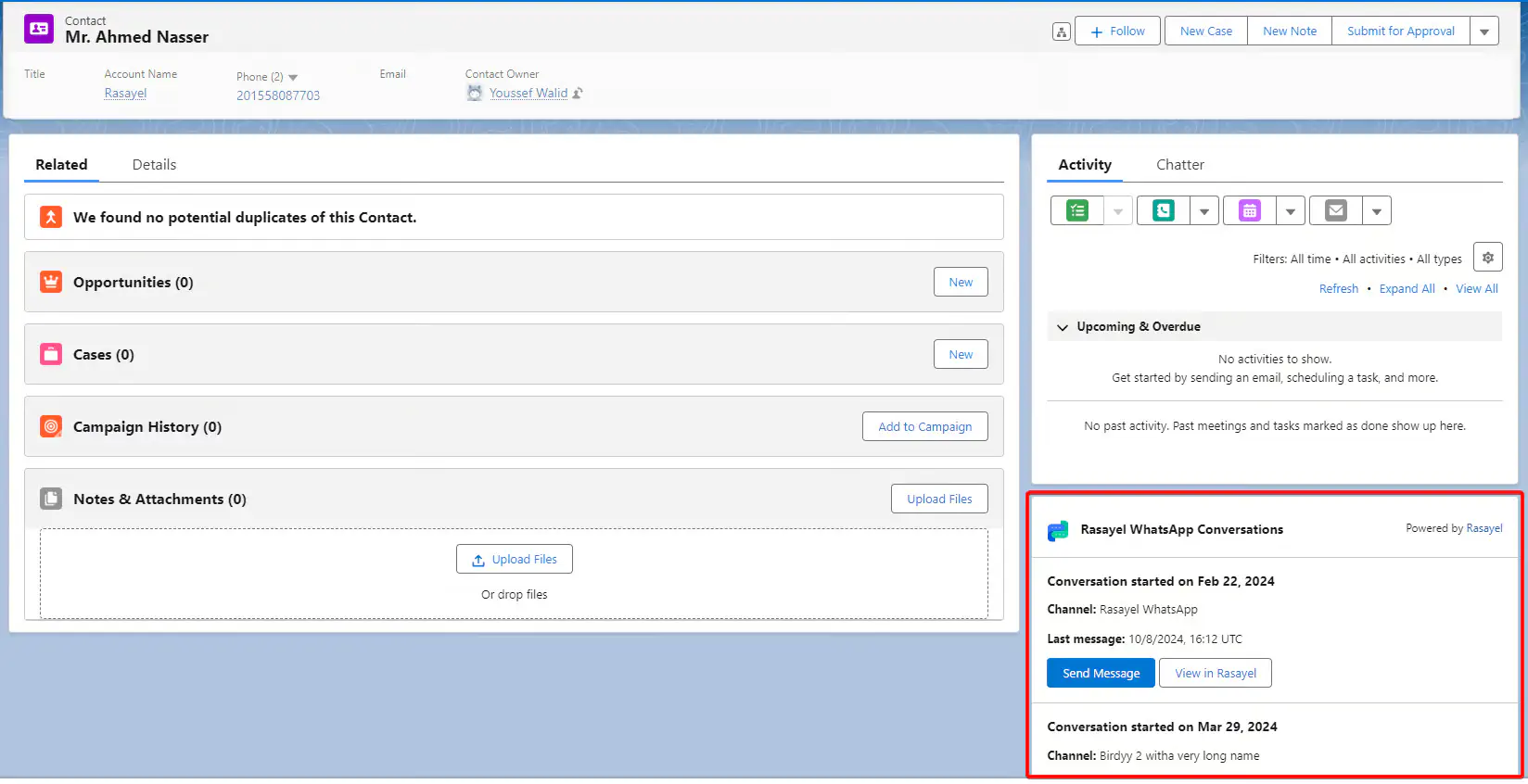
Task: Open the Notes & Attachments (0) related list
Action: pyautogui.click(x=159, y=499)
